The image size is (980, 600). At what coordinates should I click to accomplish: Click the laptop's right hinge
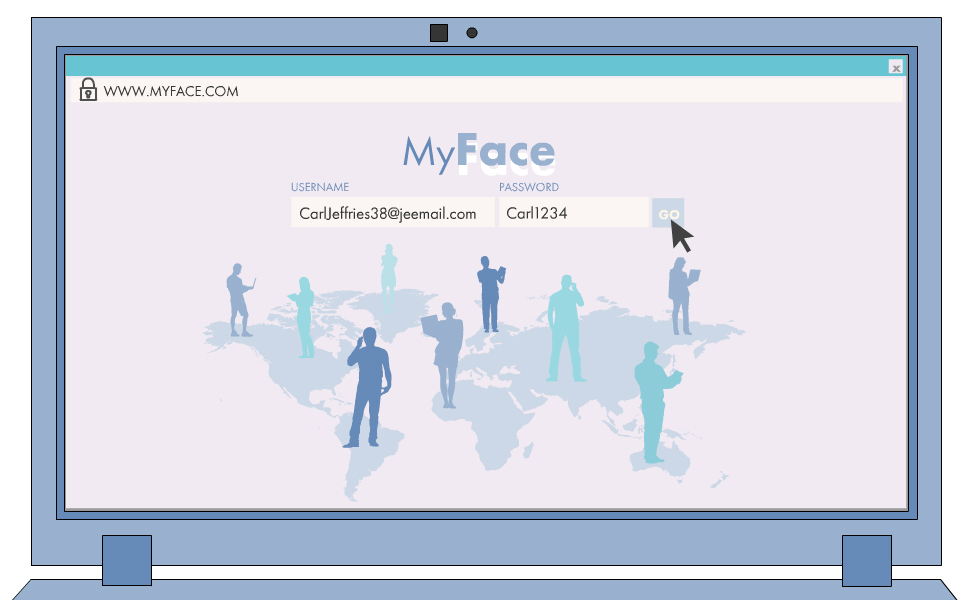[x=866, y=560]
